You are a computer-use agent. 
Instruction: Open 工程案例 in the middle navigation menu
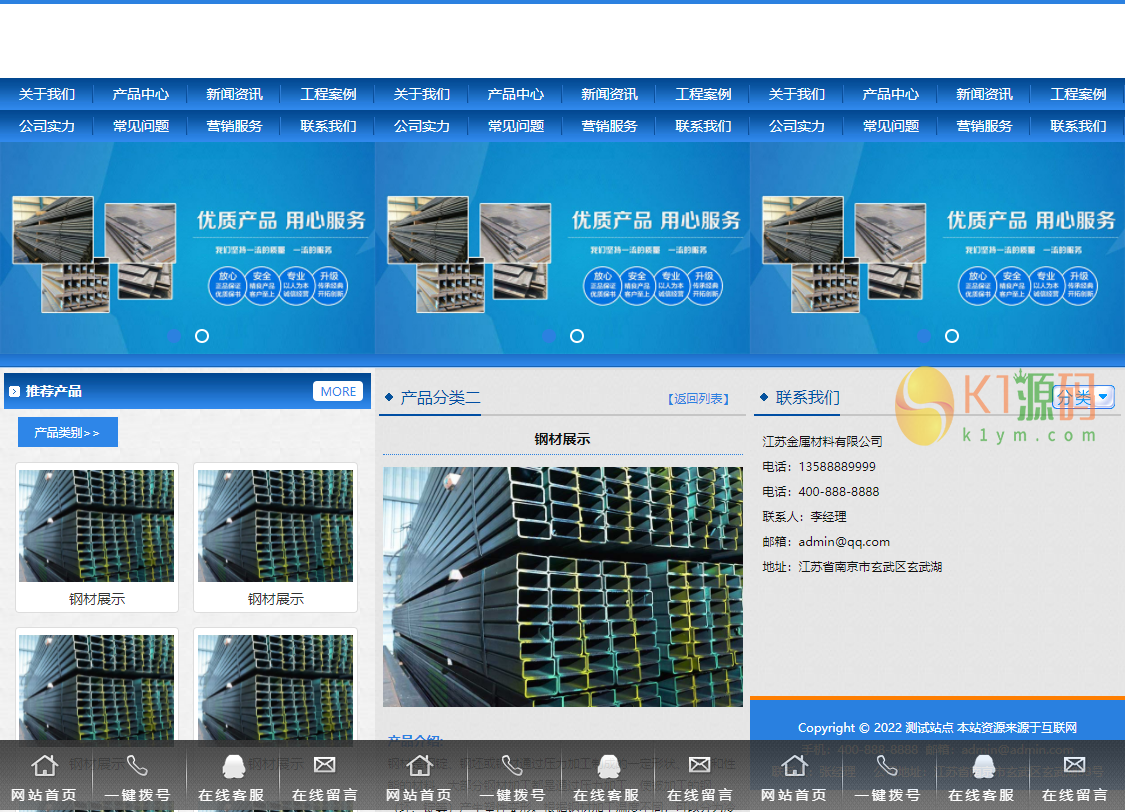click(703, 94)
